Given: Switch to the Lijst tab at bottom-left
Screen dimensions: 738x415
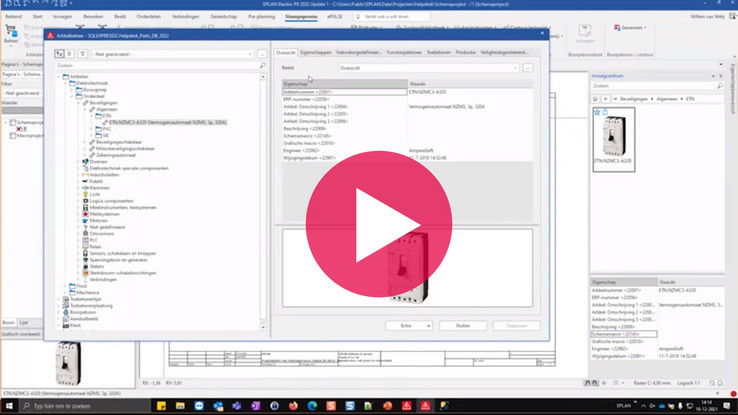Looking at the screenshot, I should tap(24, 323).
